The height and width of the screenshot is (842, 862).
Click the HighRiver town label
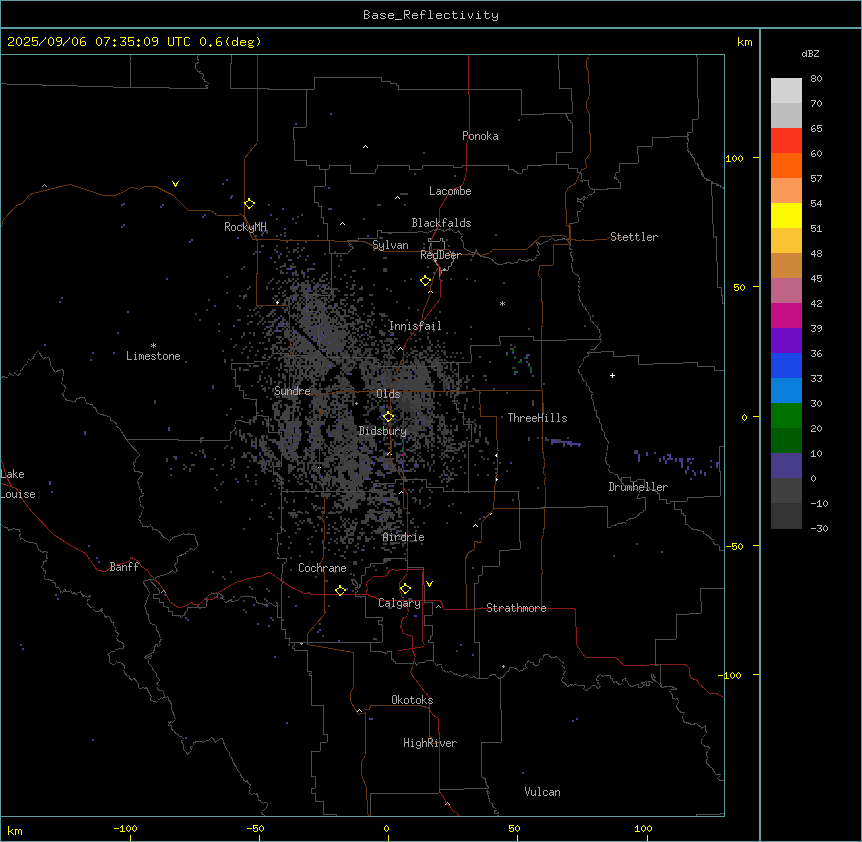(430, 743)
